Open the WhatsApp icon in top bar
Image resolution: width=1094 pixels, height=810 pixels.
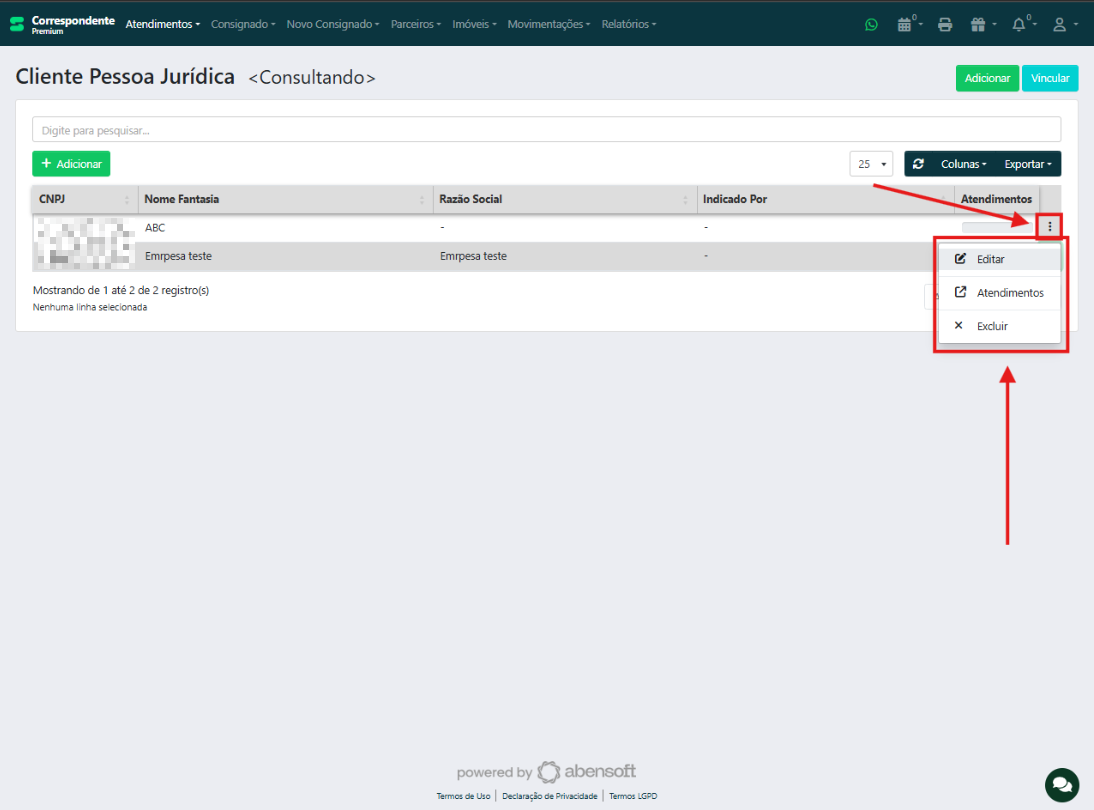[871, 25]
